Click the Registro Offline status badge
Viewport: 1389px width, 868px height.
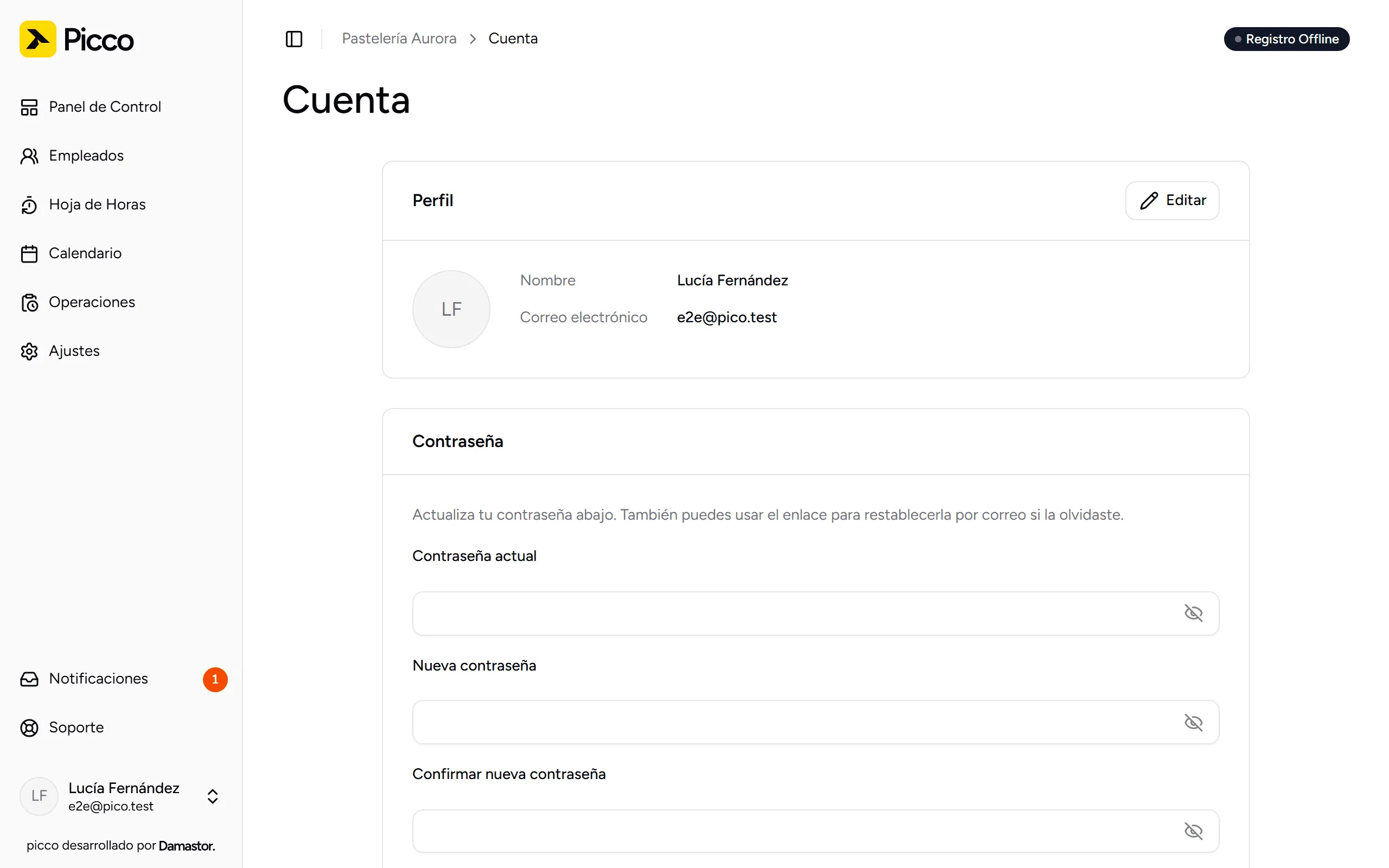point(1286,39)
